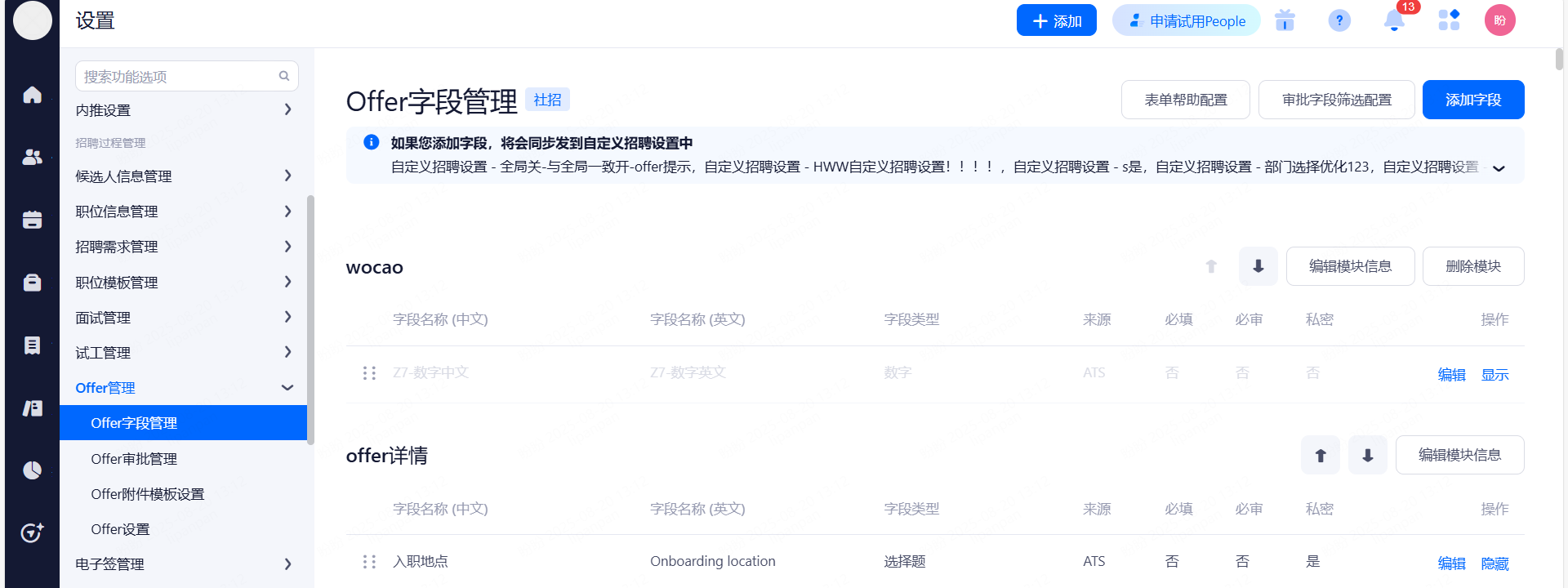
Task: Click the help question mark icon
Action: pos(1339,21)
